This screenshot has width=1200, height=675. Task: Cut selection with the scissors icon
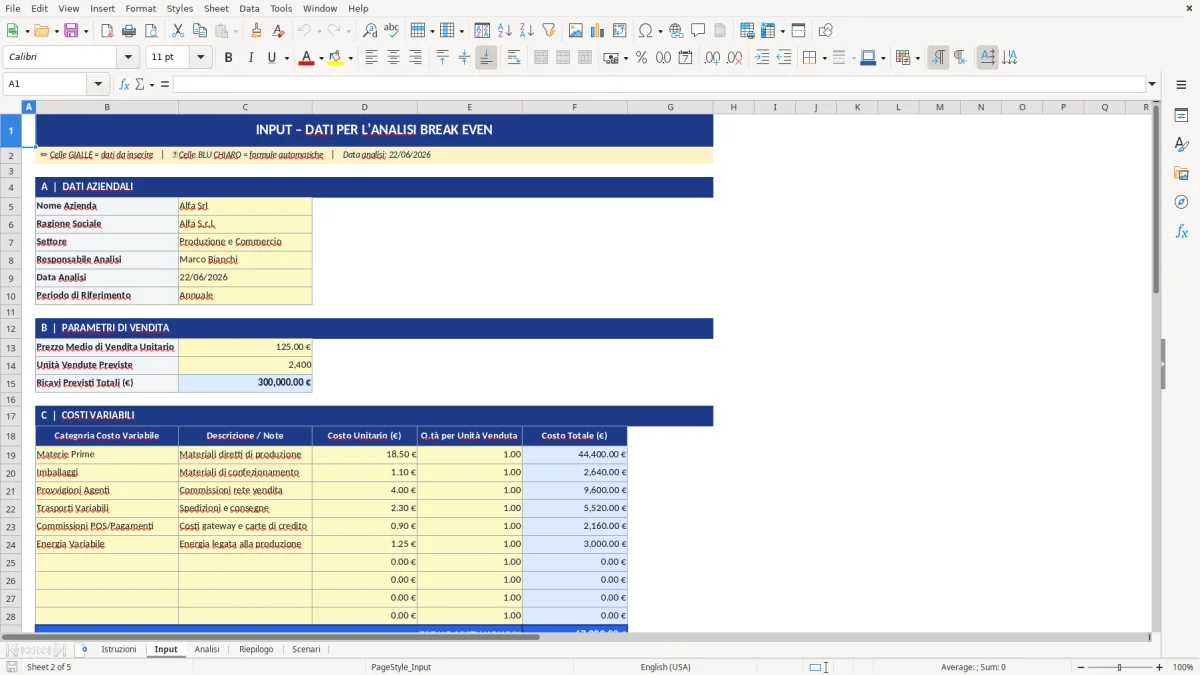click(178, 31)
